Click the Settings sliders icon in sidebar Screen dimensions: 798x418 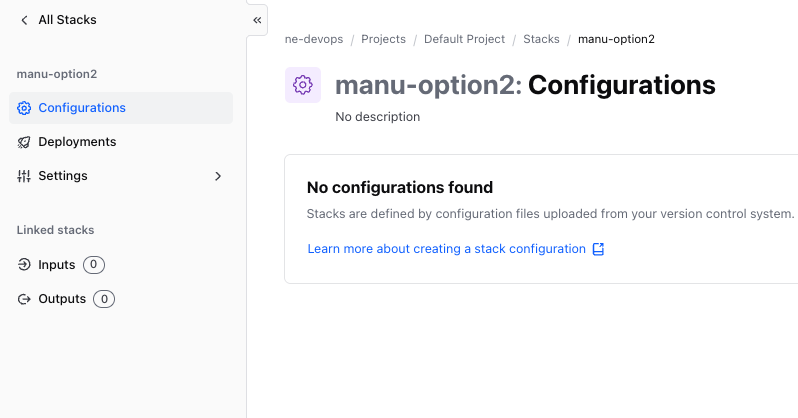(x=25, y=176)
